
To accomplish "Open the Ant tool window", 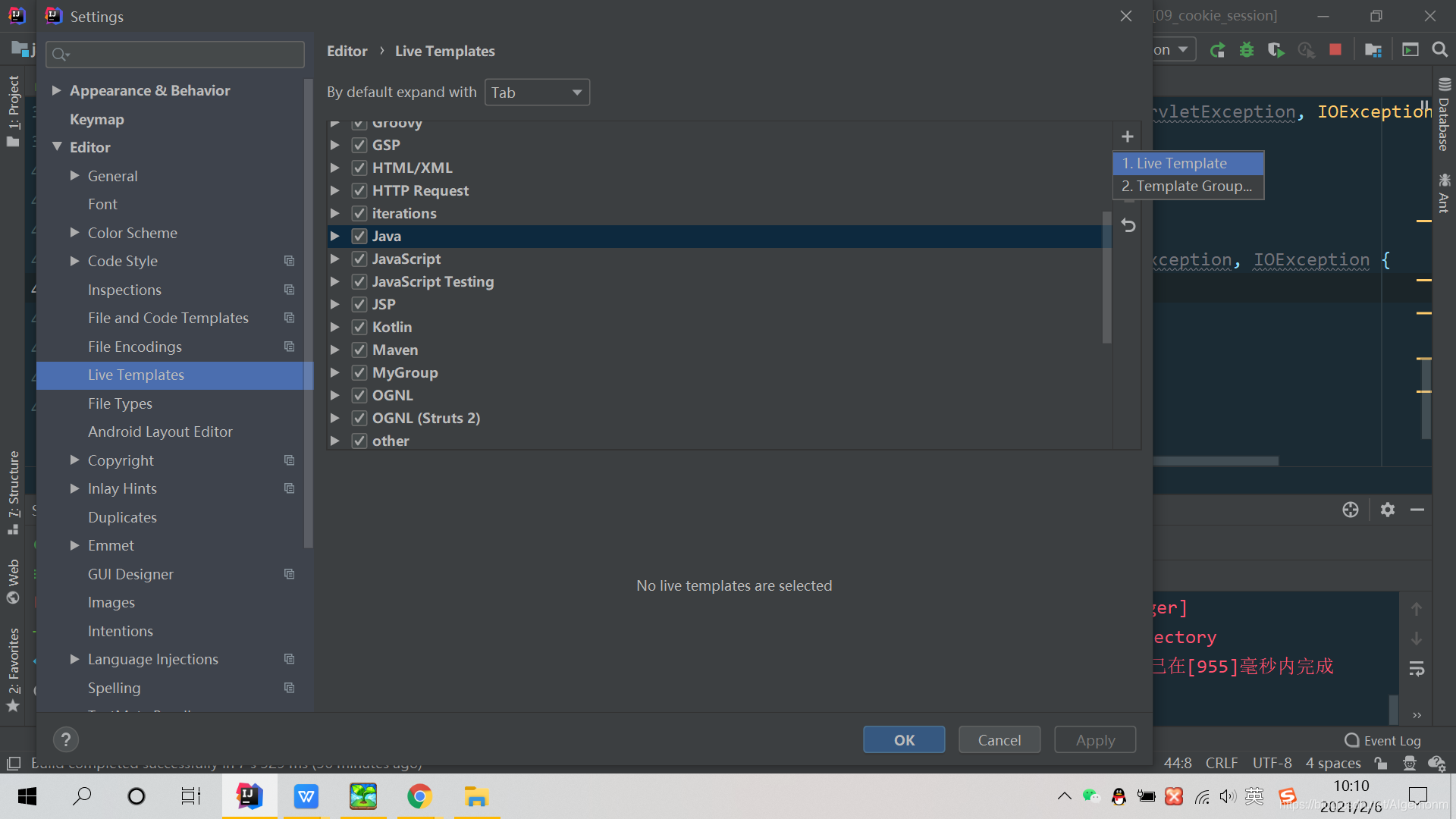I will (x=1444, y=193).
